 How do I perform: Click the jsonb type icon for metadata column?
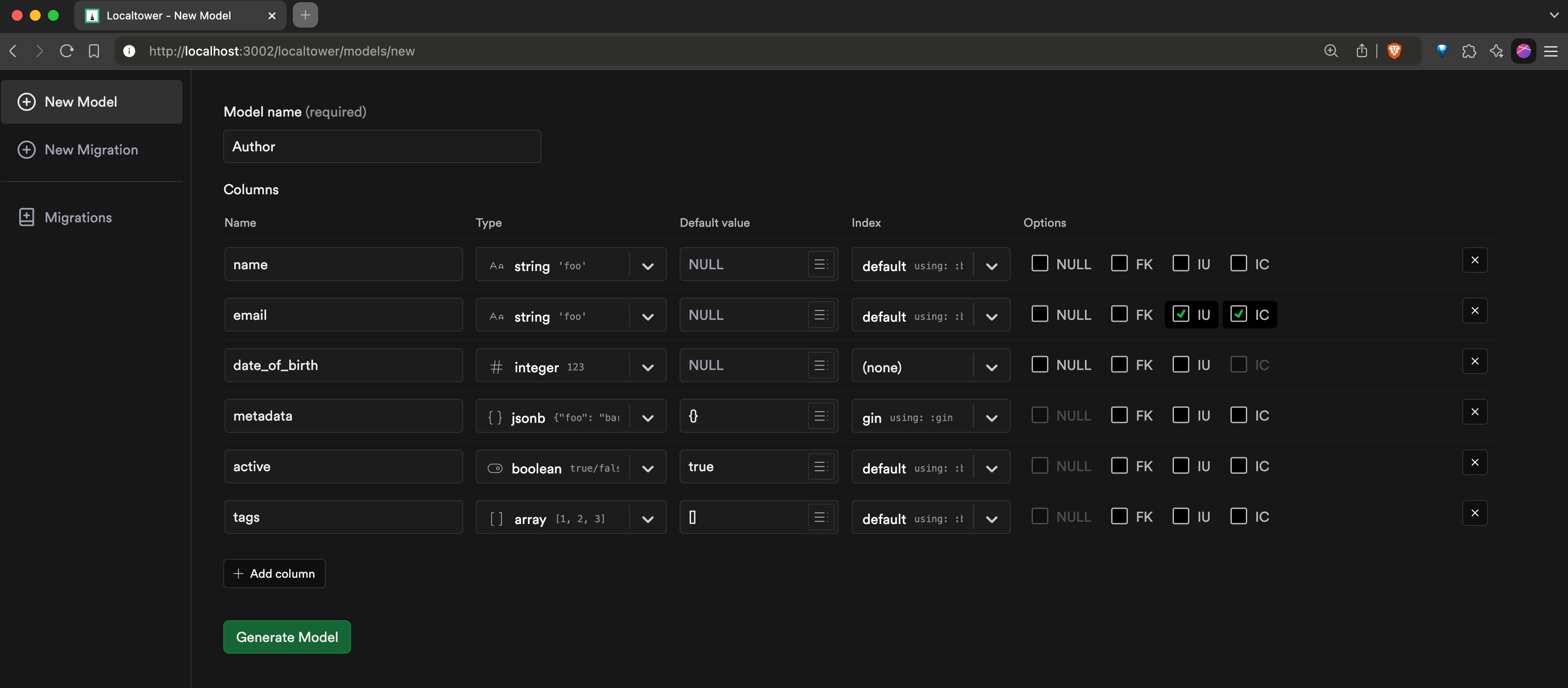(494, 416)
